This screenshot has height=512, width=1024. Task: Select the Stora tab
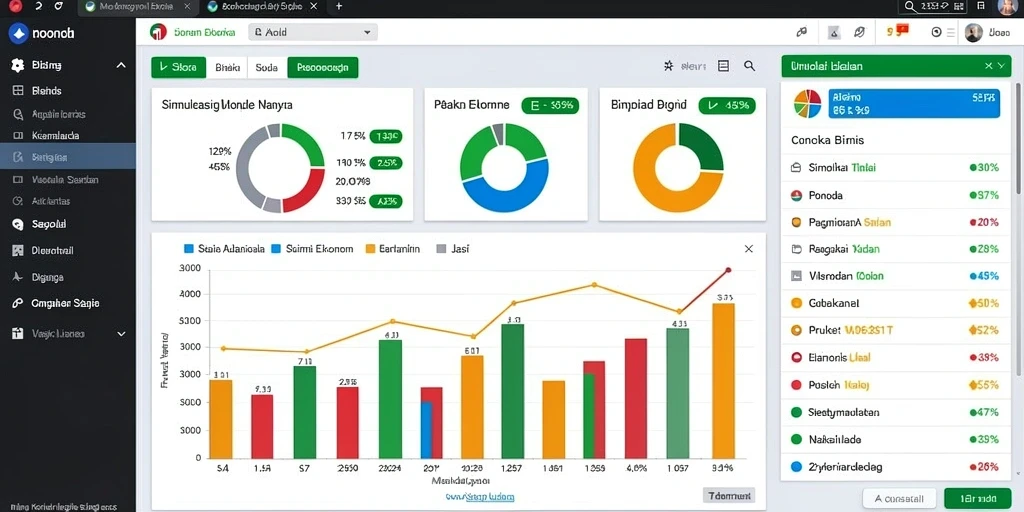tap(179, 67)
